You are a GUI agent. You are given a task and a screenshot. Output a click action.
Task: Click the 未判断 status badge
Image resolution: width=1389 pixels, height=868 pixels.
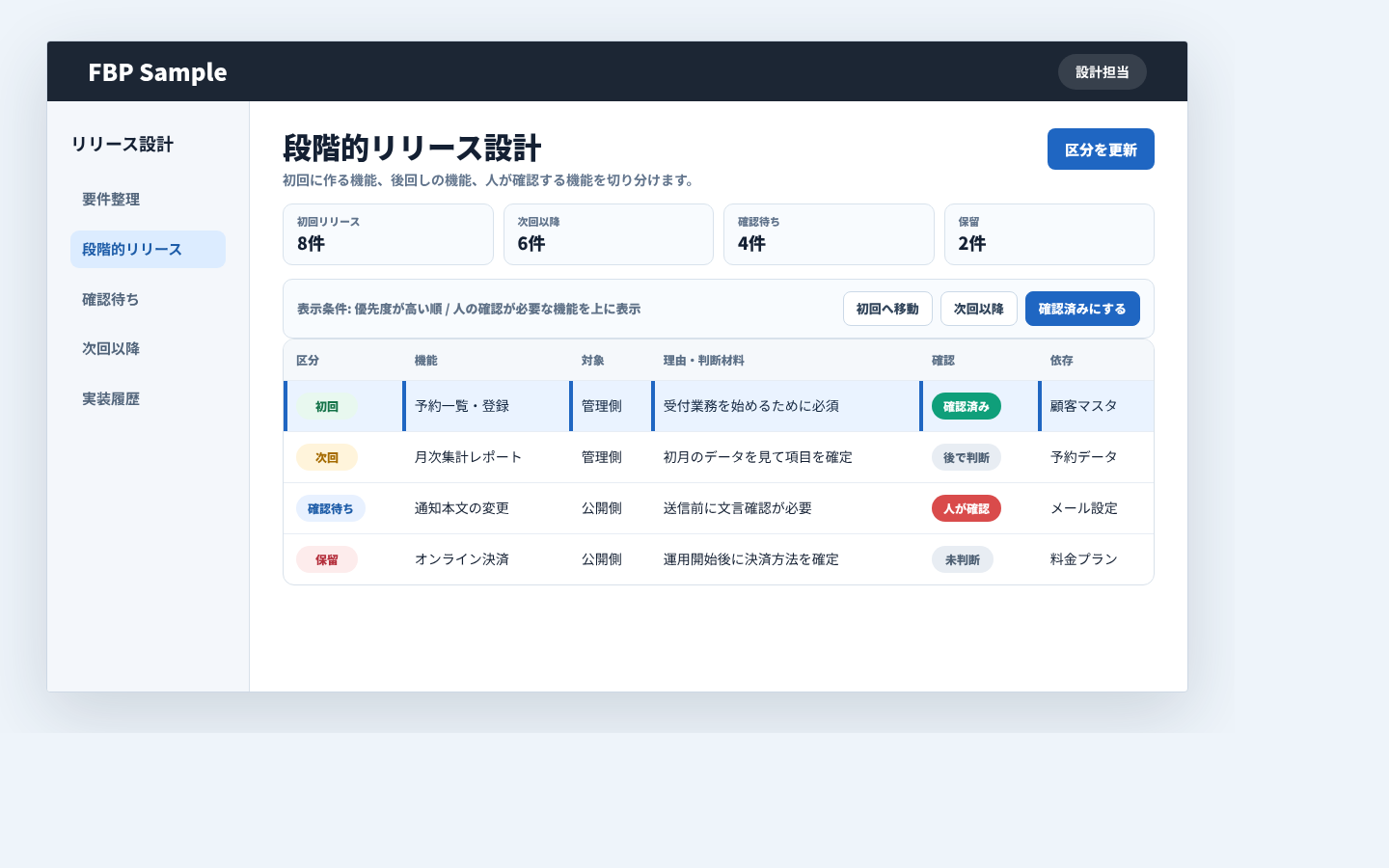point(963,559)
